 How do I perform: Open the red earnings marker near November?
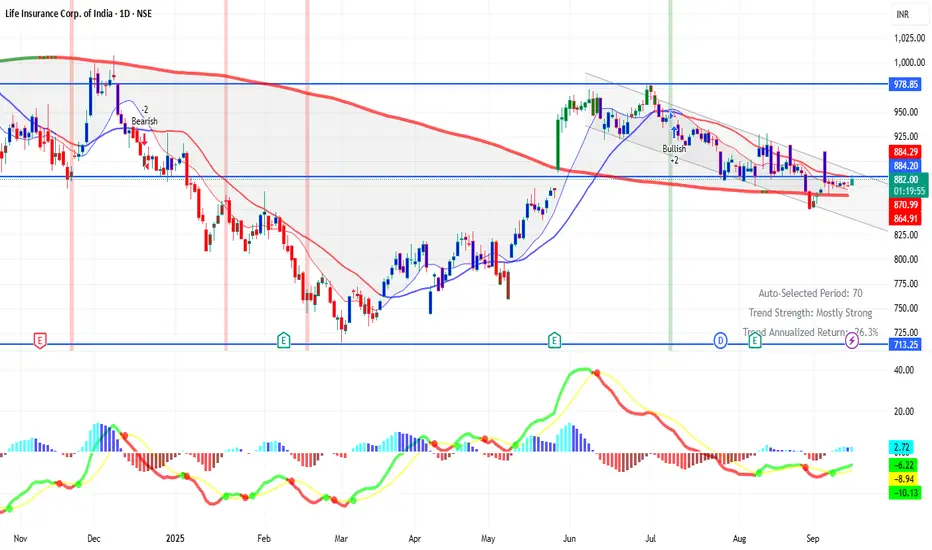click(40, 341)
